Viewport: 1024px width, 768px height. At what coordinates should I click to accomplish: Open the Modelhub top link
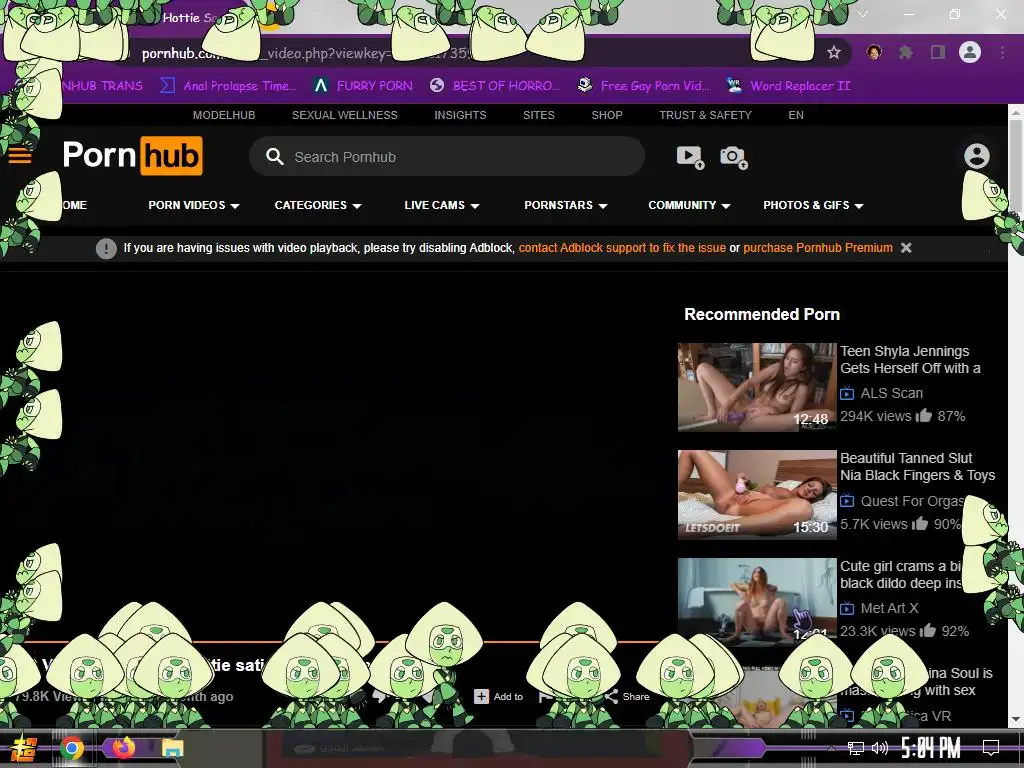224,115
